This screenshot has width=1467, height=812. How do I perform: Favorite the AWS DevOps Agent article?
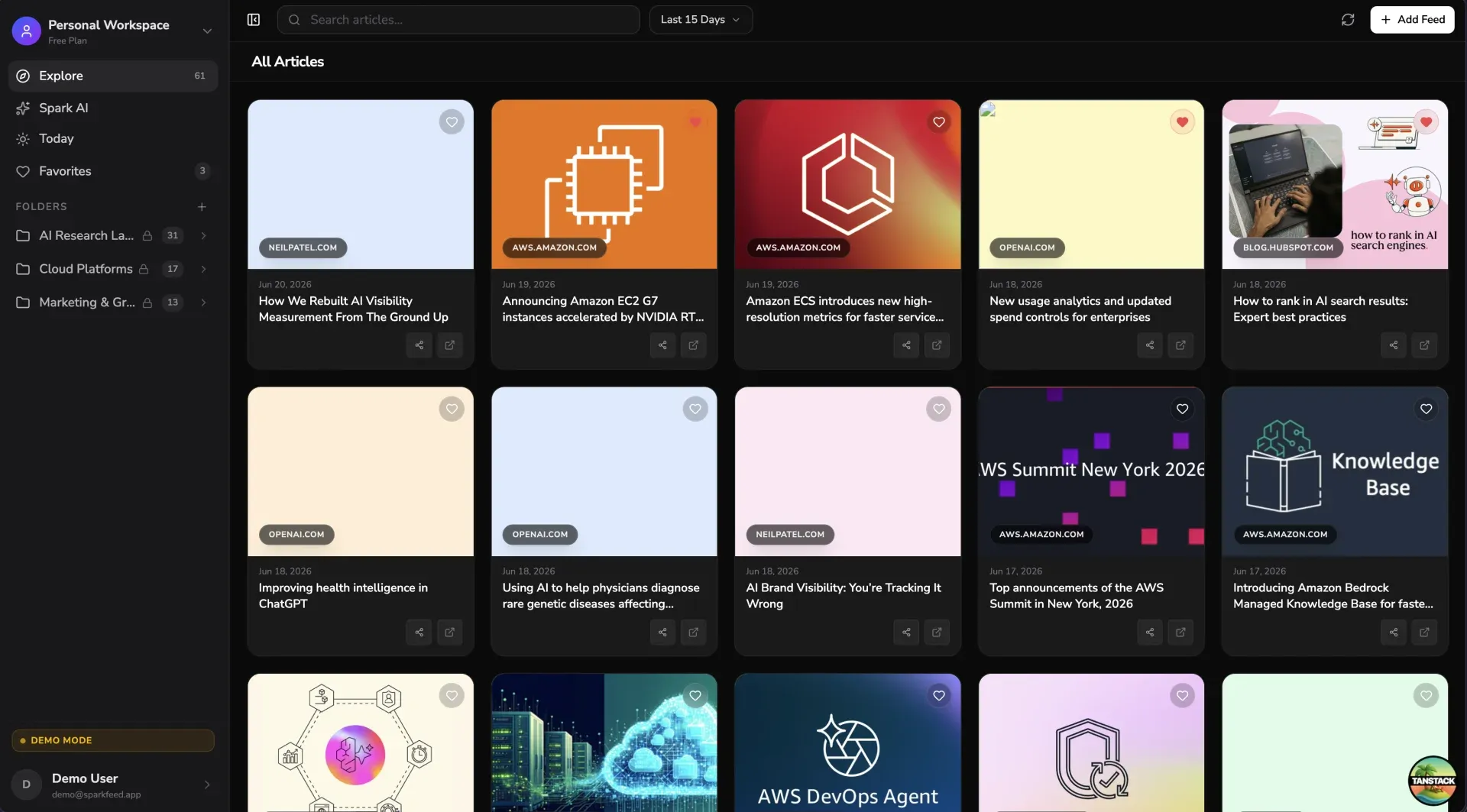point(939,696)
